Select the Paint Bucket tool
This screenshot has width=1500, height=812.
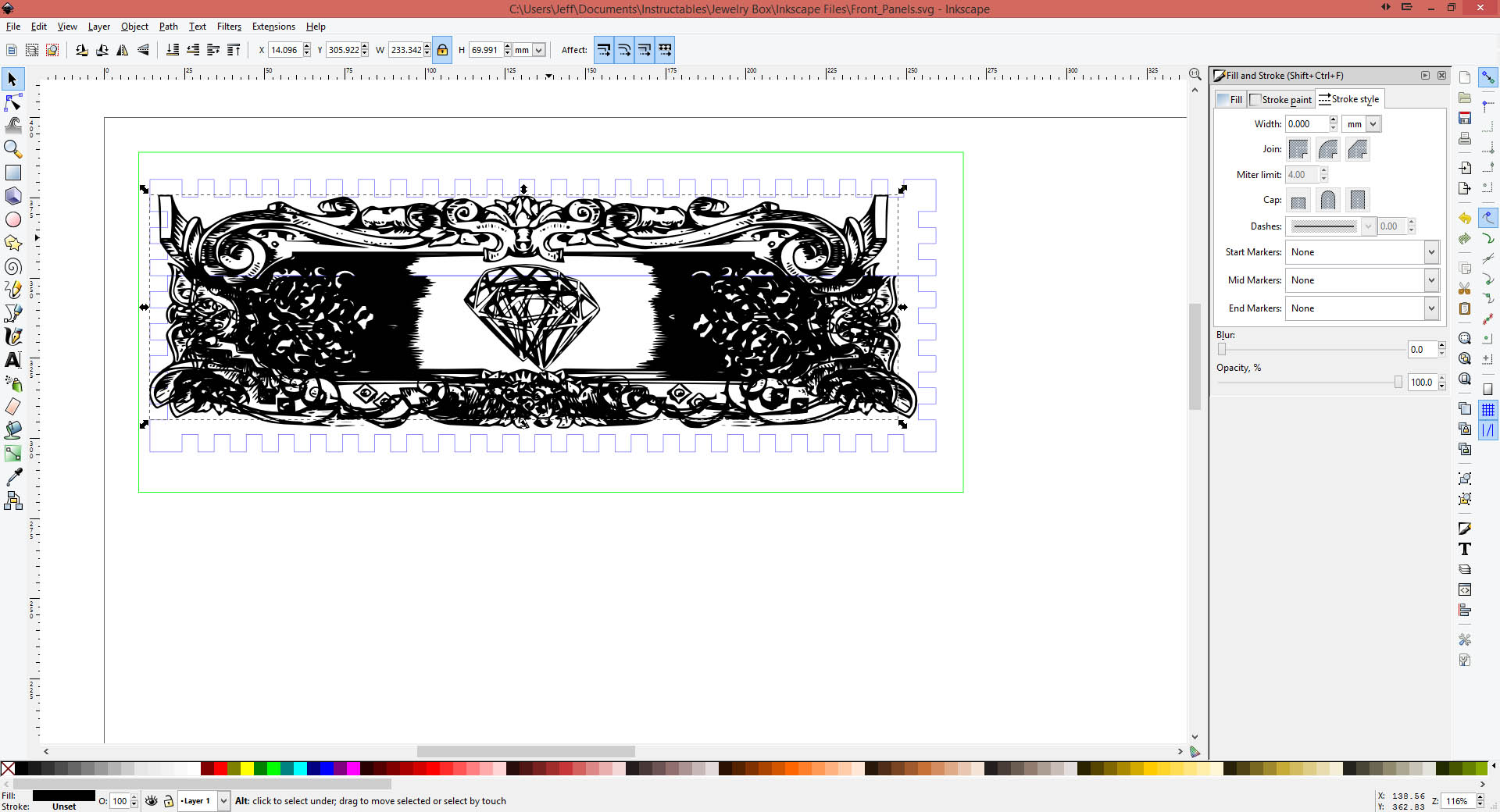point(12,430)
